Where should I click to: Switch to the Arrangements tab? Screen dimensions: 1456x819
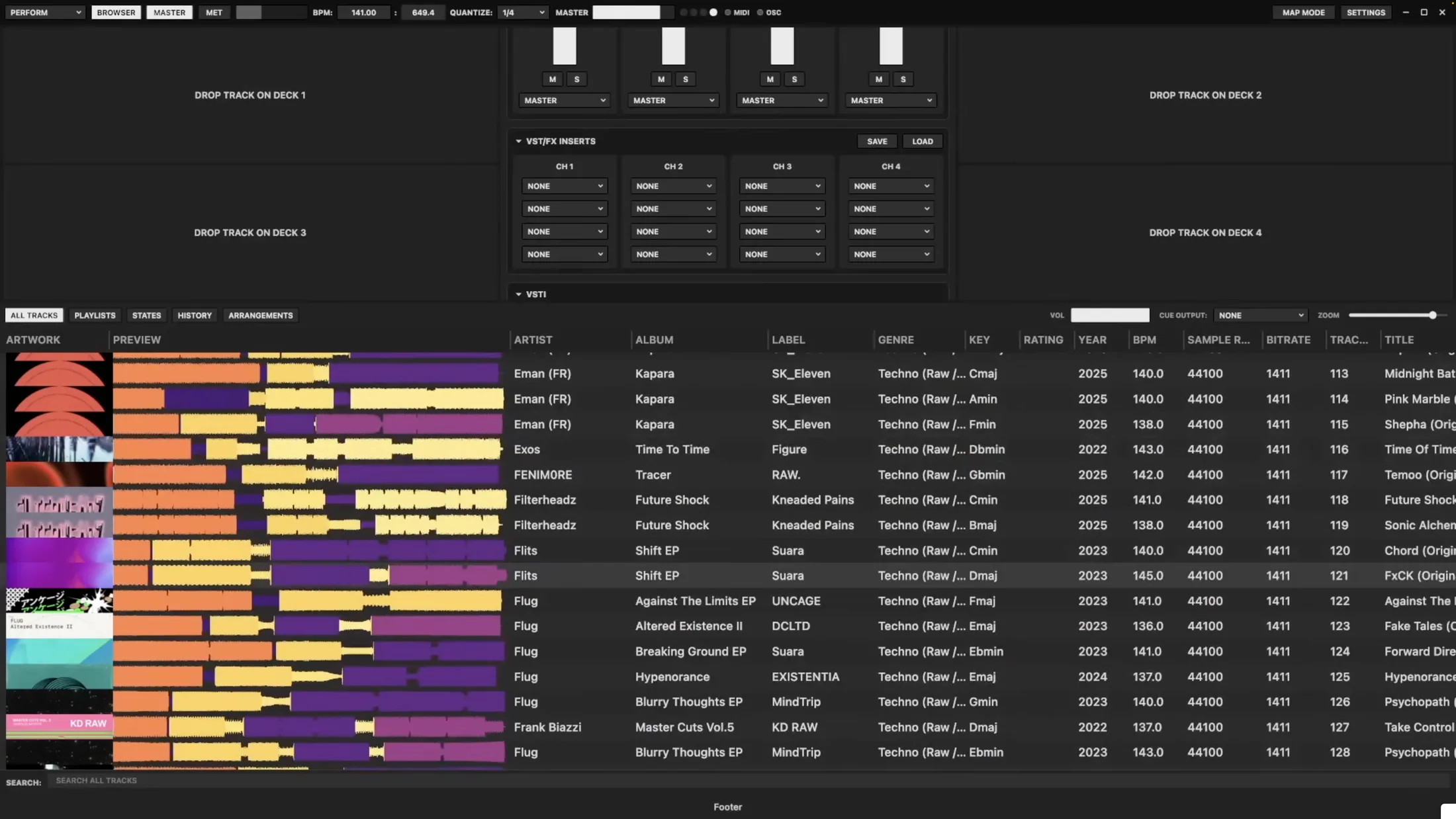pyautogui.click(x=261, y=316)
